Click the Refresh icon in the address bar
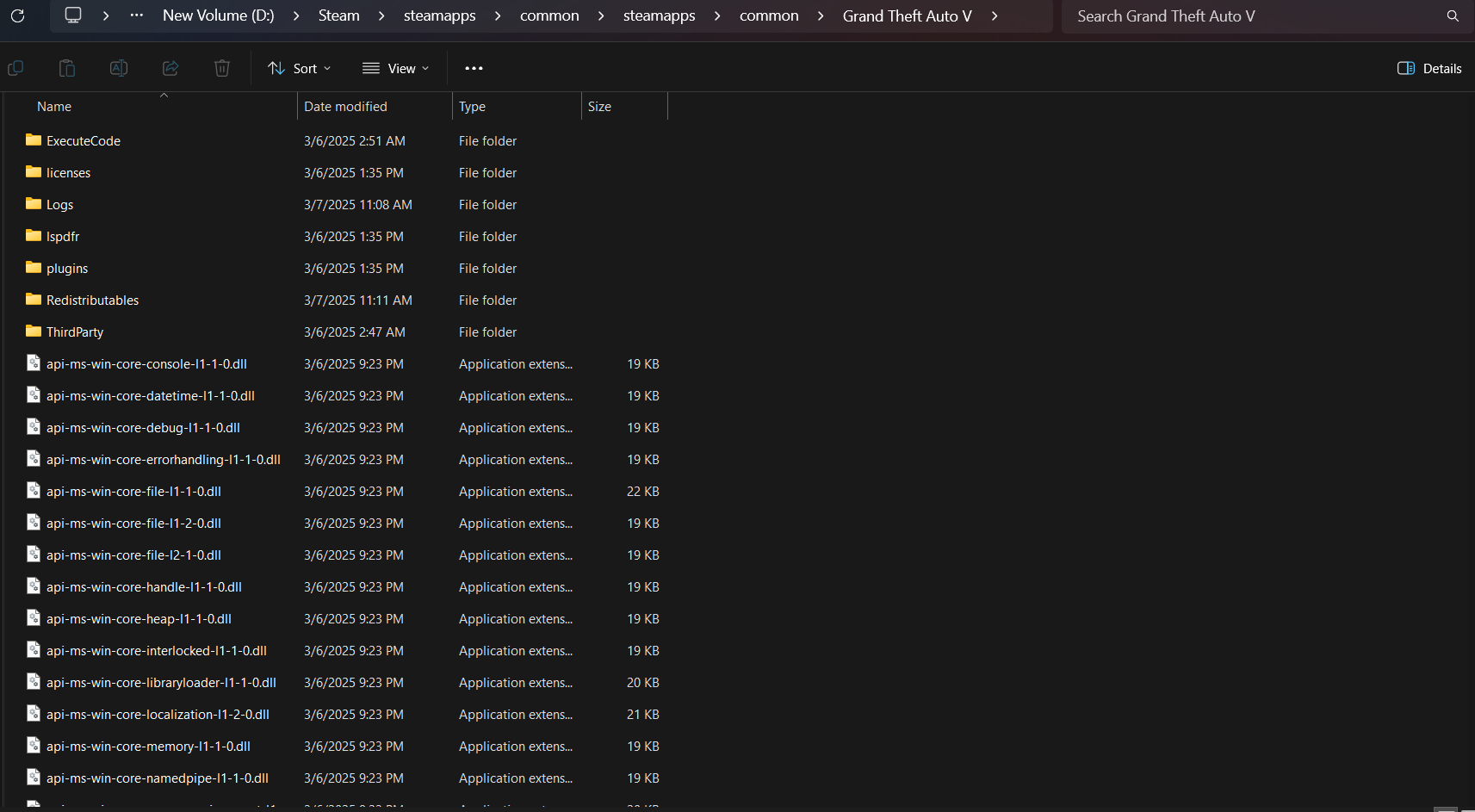Viewport: 1475px width, 812px height. 17,15
